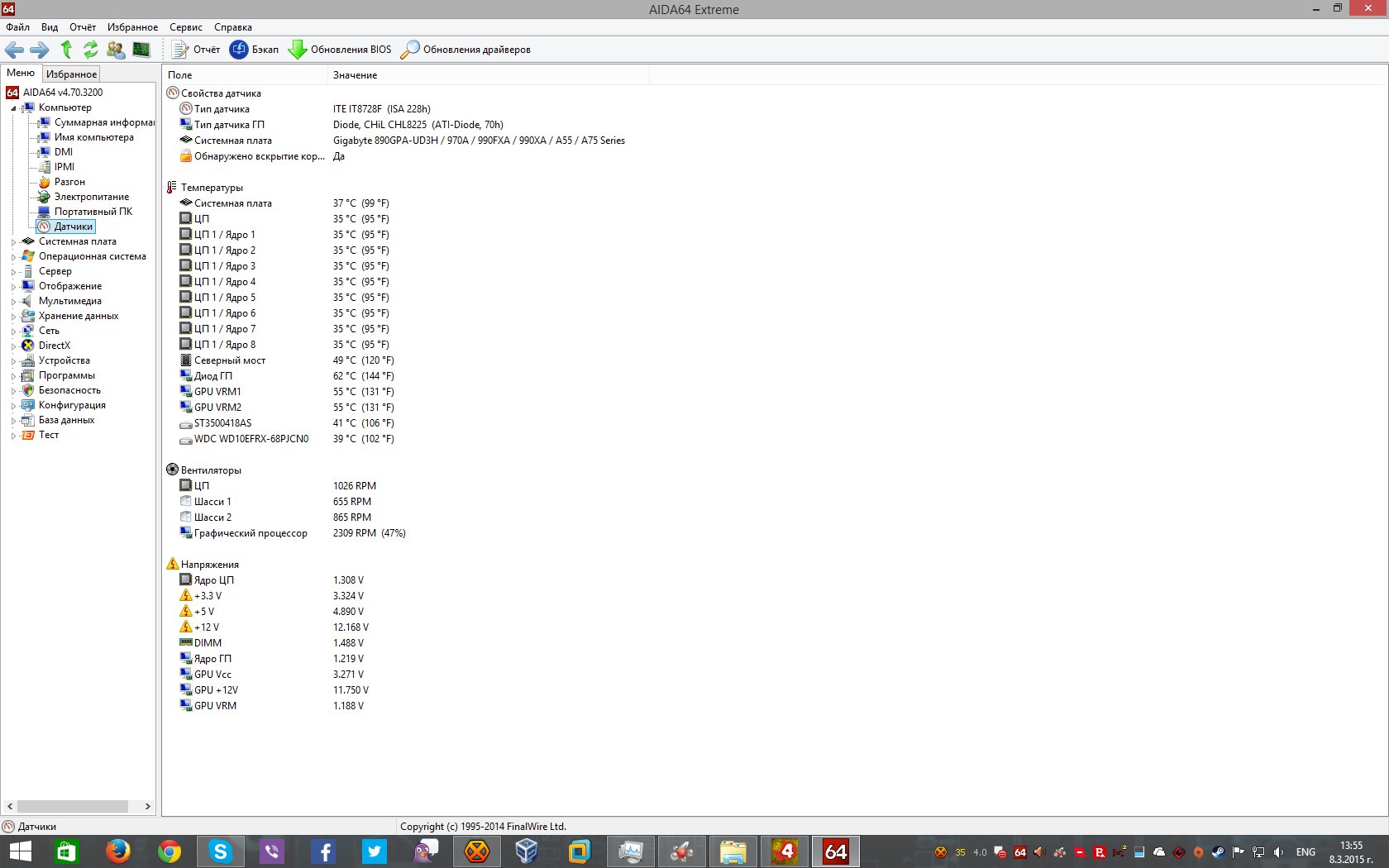Viewport: 1389px width, 868px height.
Task: Click the Поле column header
Action: click(245, 75)
